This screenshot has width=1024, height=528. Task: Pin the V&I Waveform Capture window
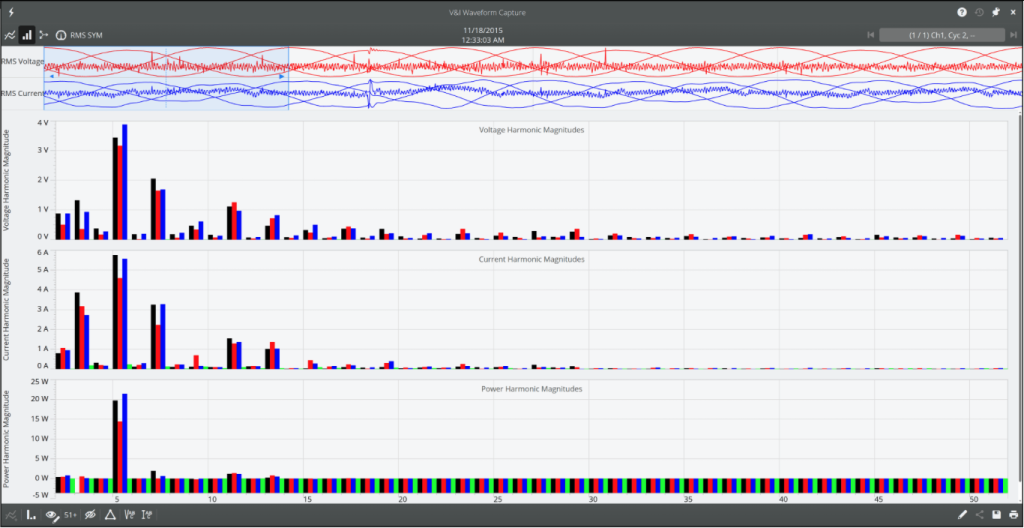(996, 12)
